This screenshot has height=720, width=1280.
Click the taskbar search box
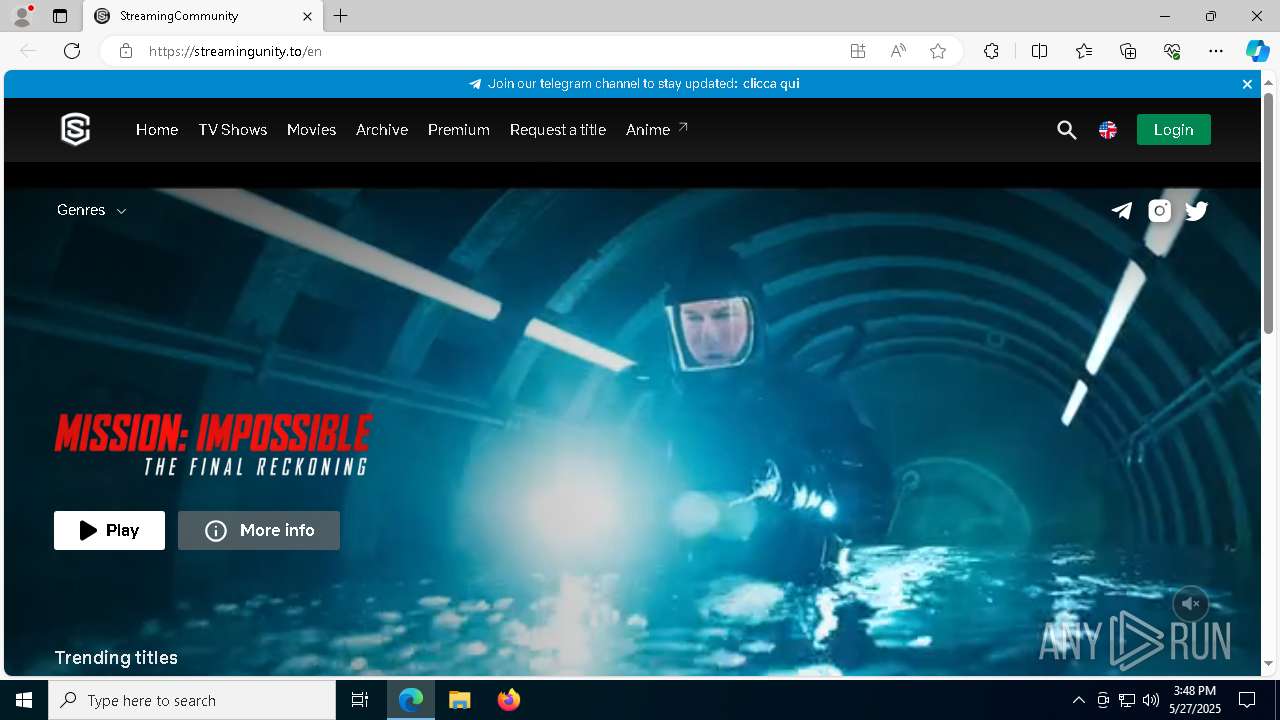[192, 700]
